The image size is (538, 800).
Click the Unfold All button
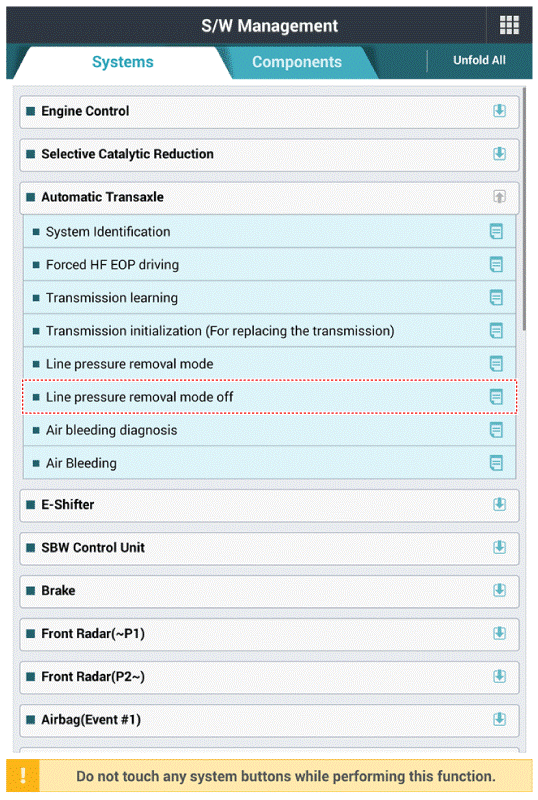[479, 60]
